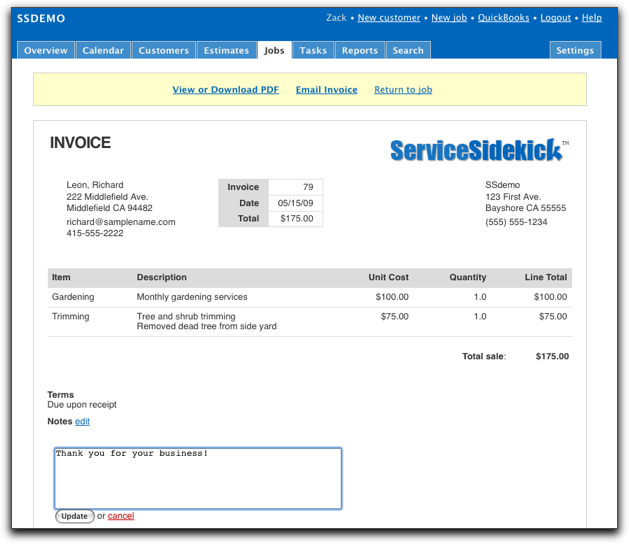Select the Jobs tab

(274, 51)
